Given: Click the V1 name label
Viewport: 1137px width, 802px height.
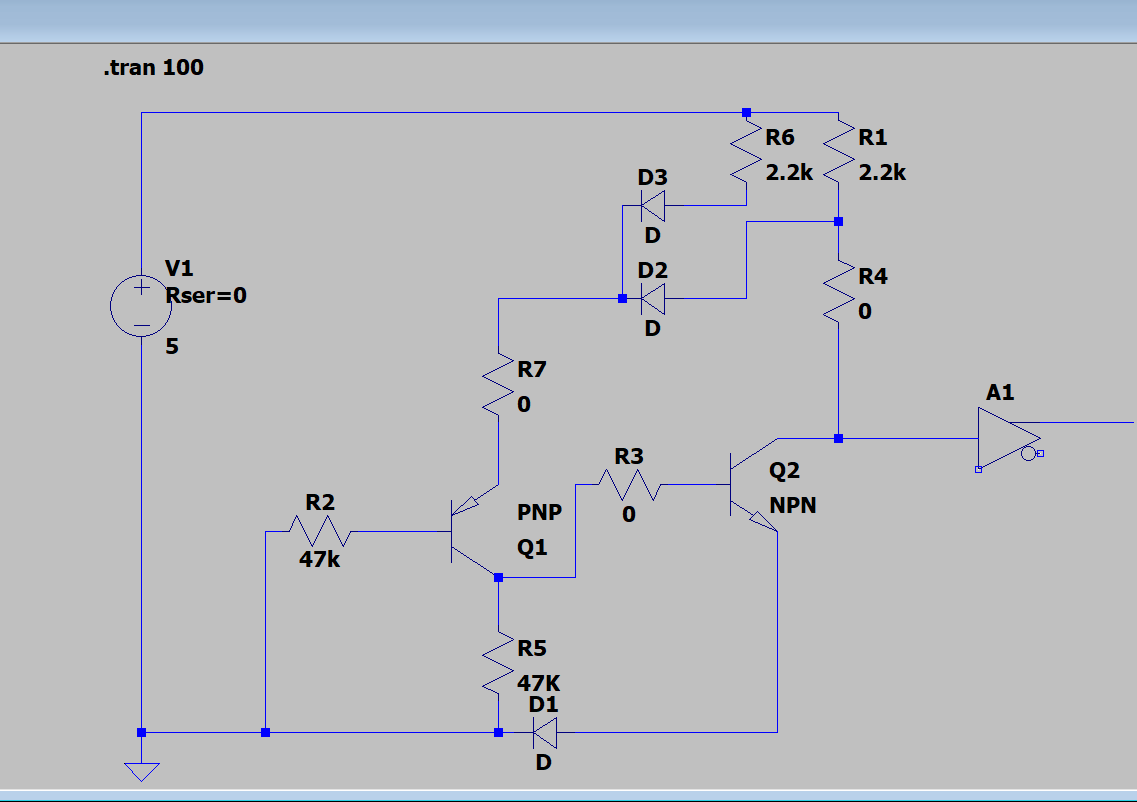Looking at the screenshot, I should point(179,268).
